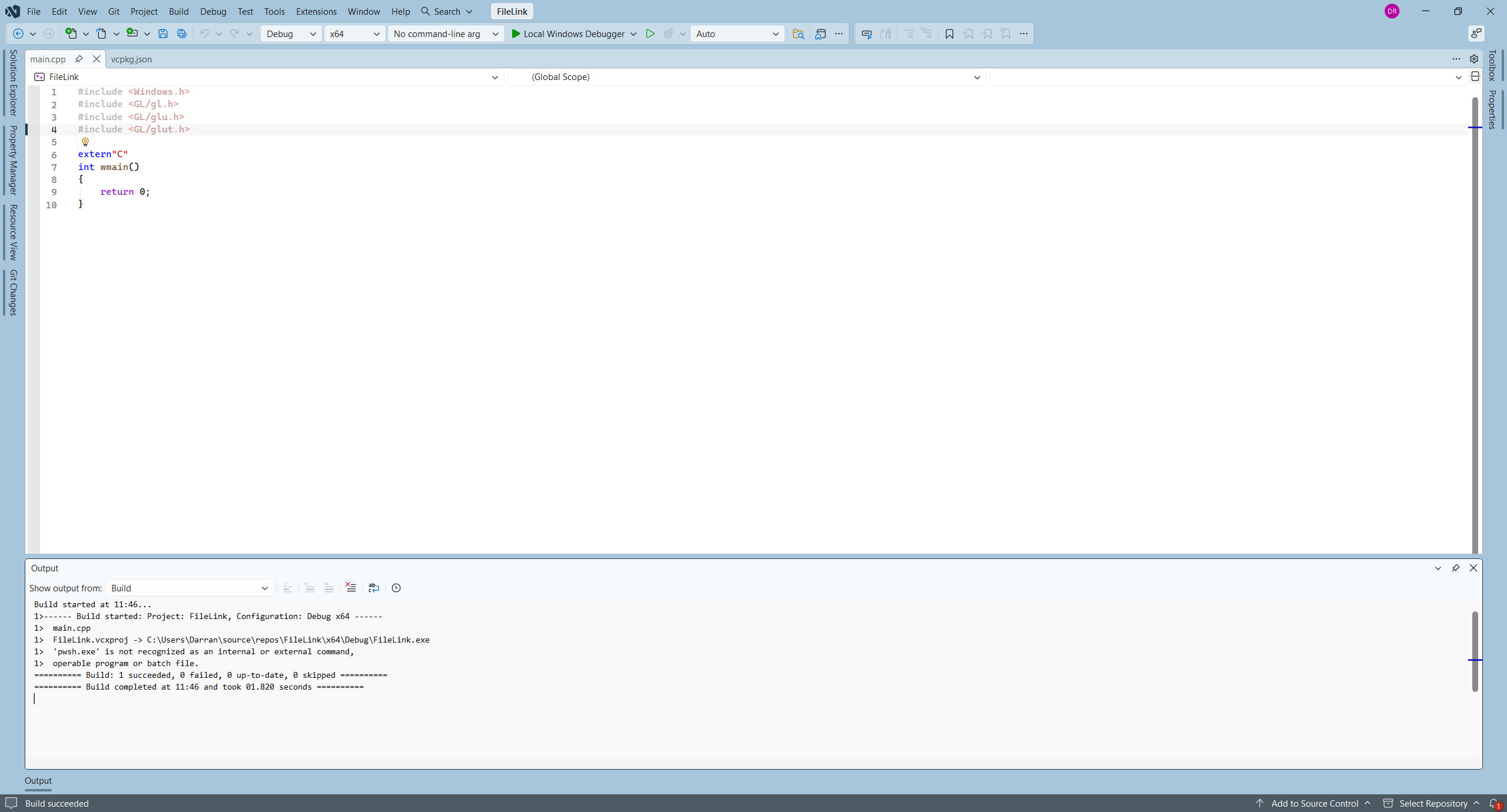Image resolution: width=1507 pixels, height=812 pixels.
Task: Open the No command-line arg dropdown
Action: click(x=446, y=34)
